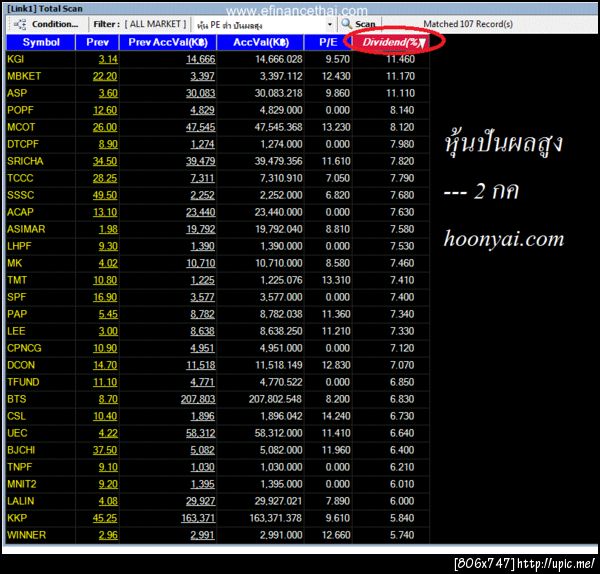This screenshot has height=574, width=600.
Task: Select the LEE symbol
Action: tap(16, 331)
